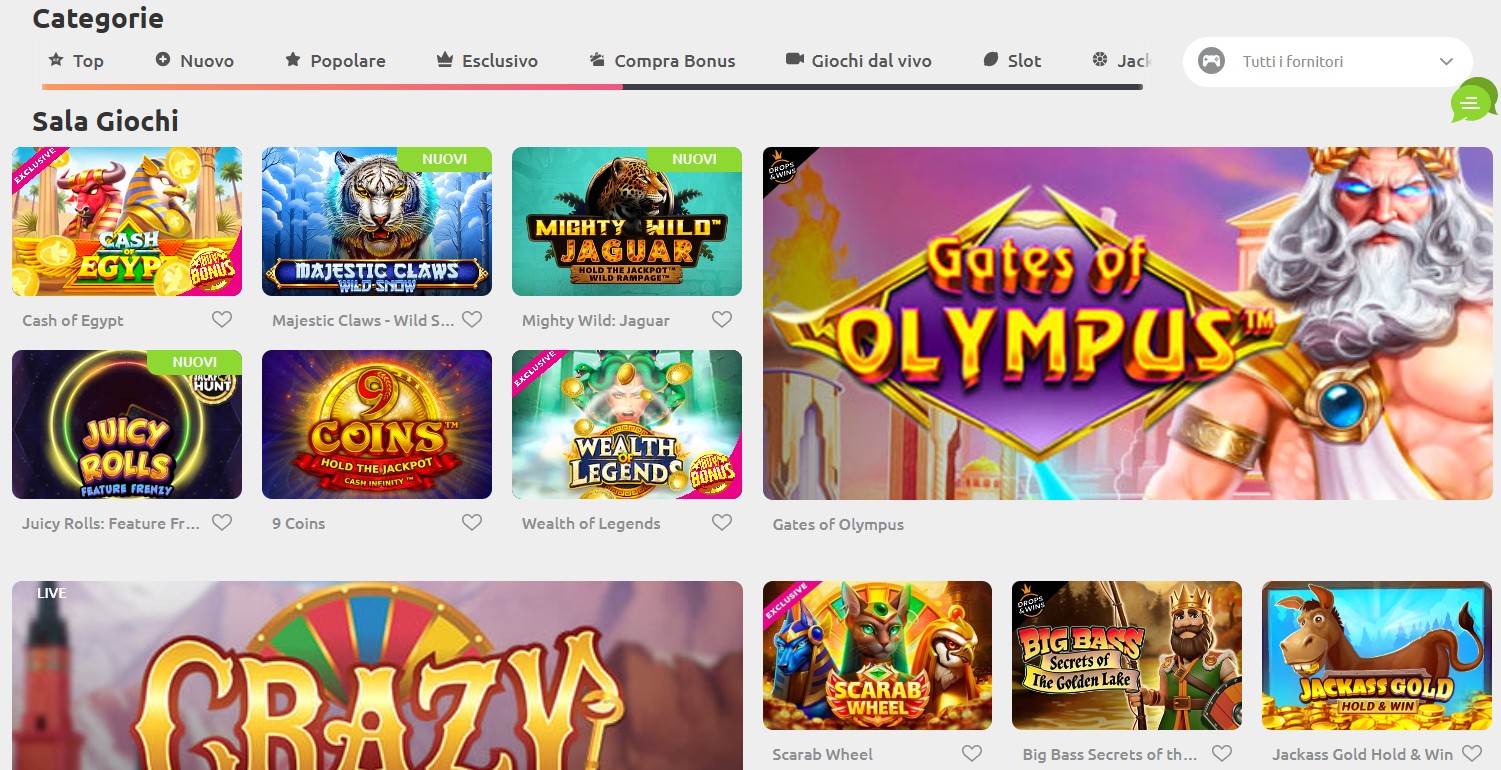The height and width of the screenshot is (770, 1501).
Task: Favorite Cash of Egypt with heart
Action: pyautogui.click(x=222, y=320)
